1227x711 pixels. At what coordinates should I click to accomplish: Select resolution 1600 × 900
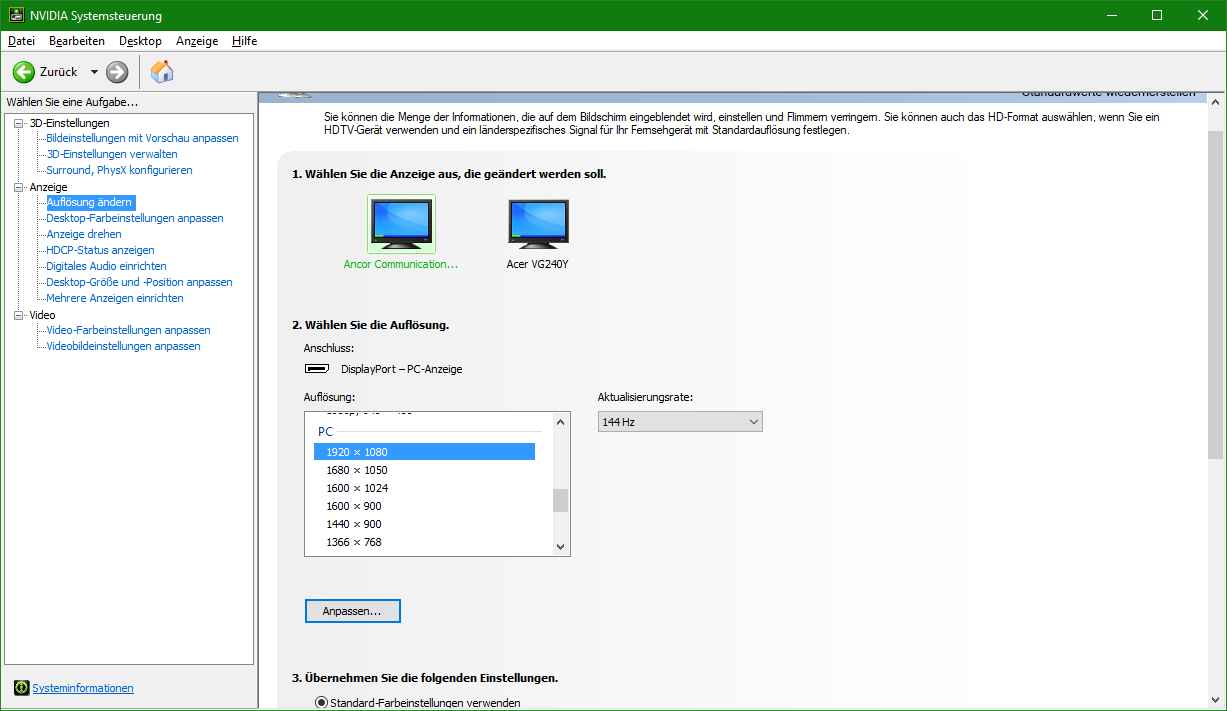click(425, 506)
